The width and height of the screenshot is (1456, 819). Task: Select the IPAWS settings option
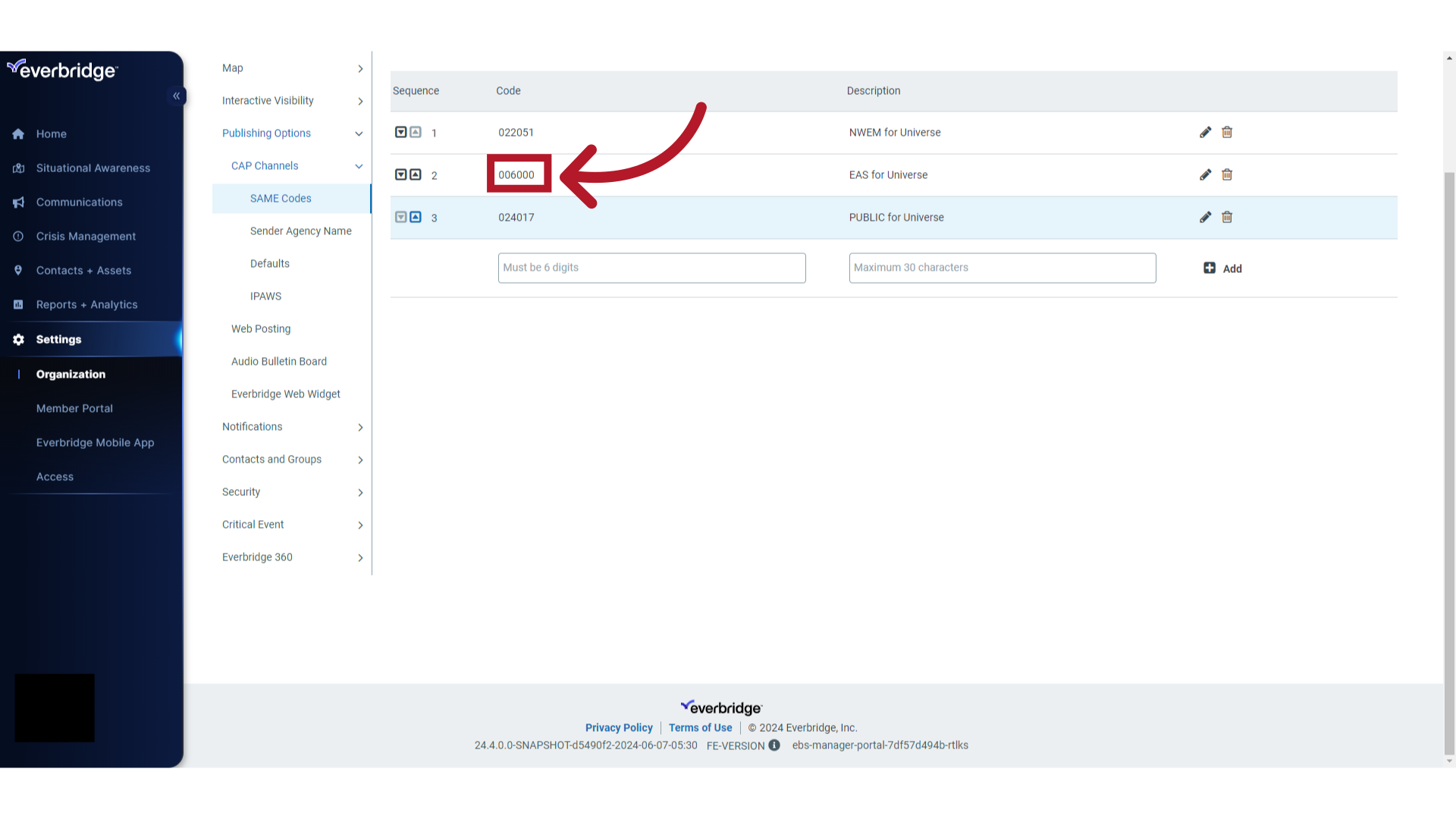coord(265,296)
